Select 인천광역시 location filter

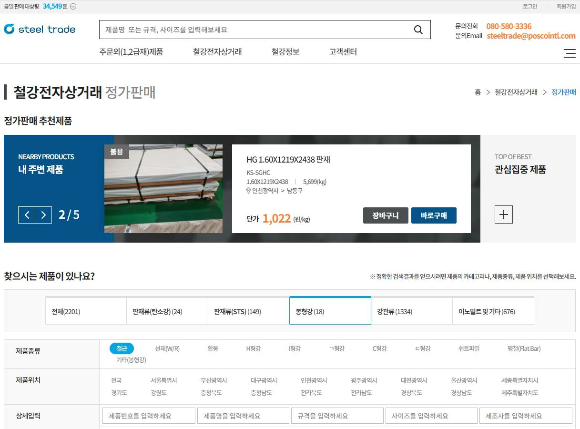click(314, 380)
